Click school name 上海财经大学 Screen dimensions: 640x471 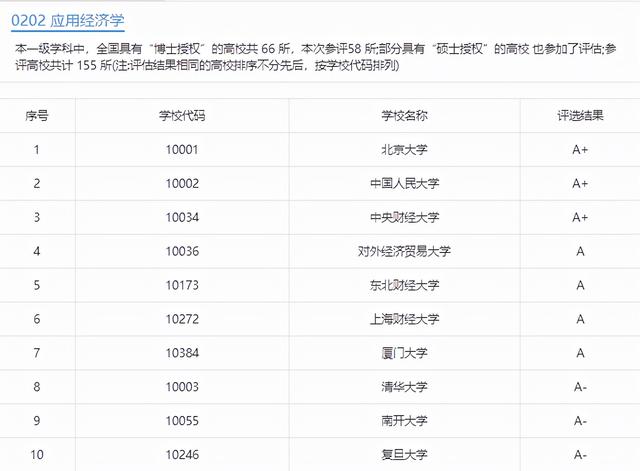pyautogui.click(x=404, y=319)
